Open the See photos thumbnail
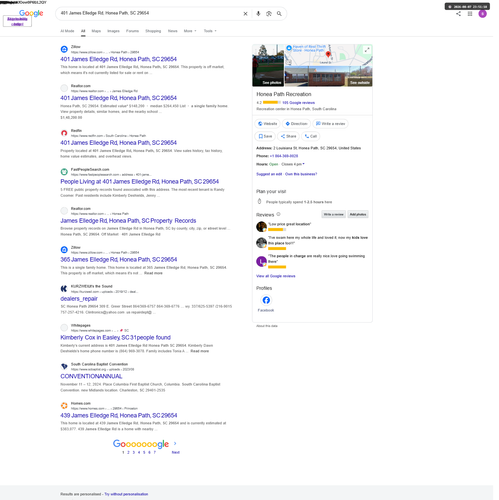This screenshot has height=500, width=499. click(x=268, y=65)
